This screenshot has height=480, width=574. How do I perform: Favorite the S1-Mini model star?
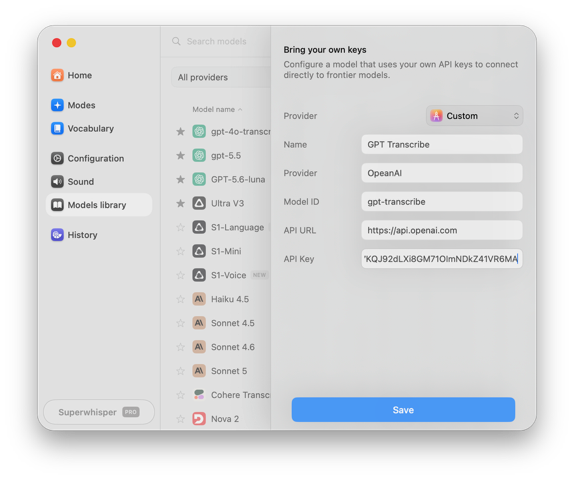180,251
